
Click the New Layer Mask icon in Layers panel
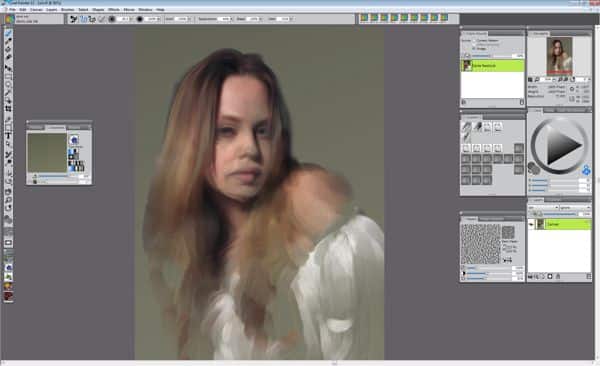pos(550,276)
